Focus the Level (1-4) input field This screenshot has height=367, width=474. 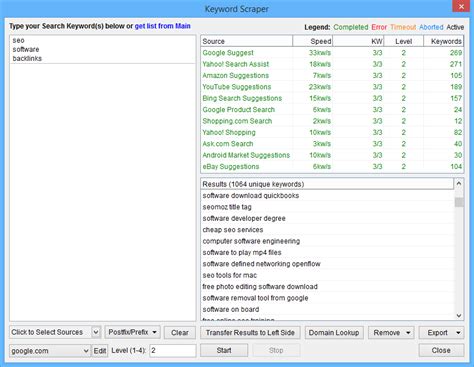coord(173,351)
